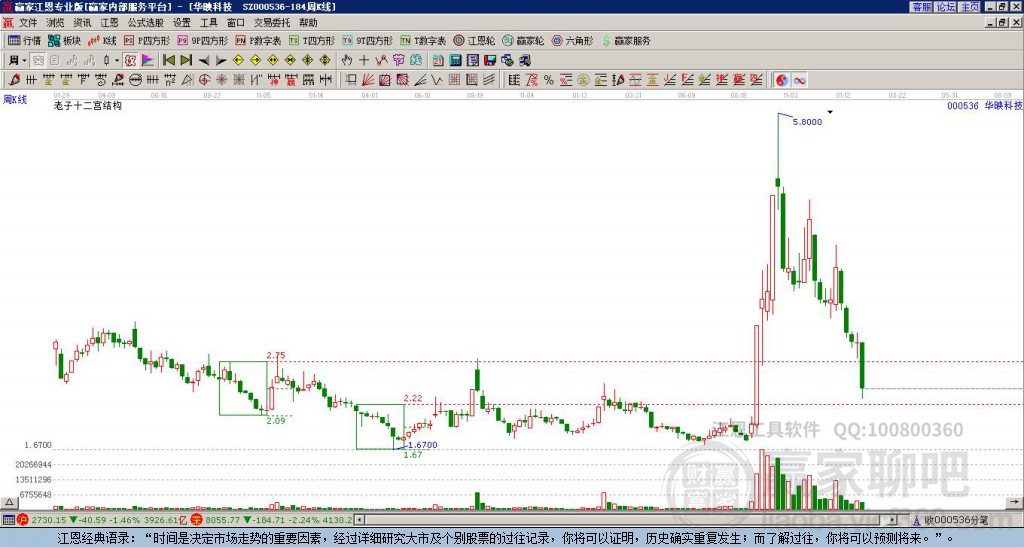Open the 9P四方形 tool
This screenshot has height=548, width=1024.
pyautogui.click(x=202, y=40)
